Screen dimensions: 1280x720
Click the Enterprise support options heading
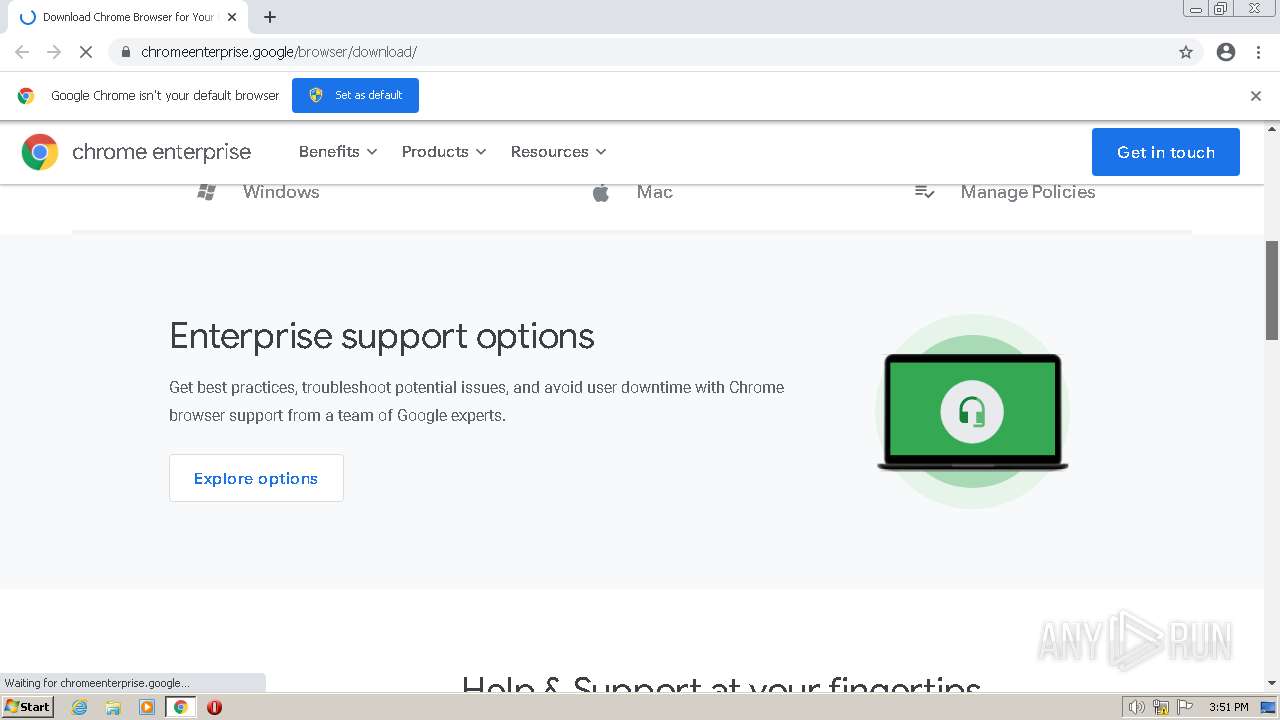tap(382, 336)
